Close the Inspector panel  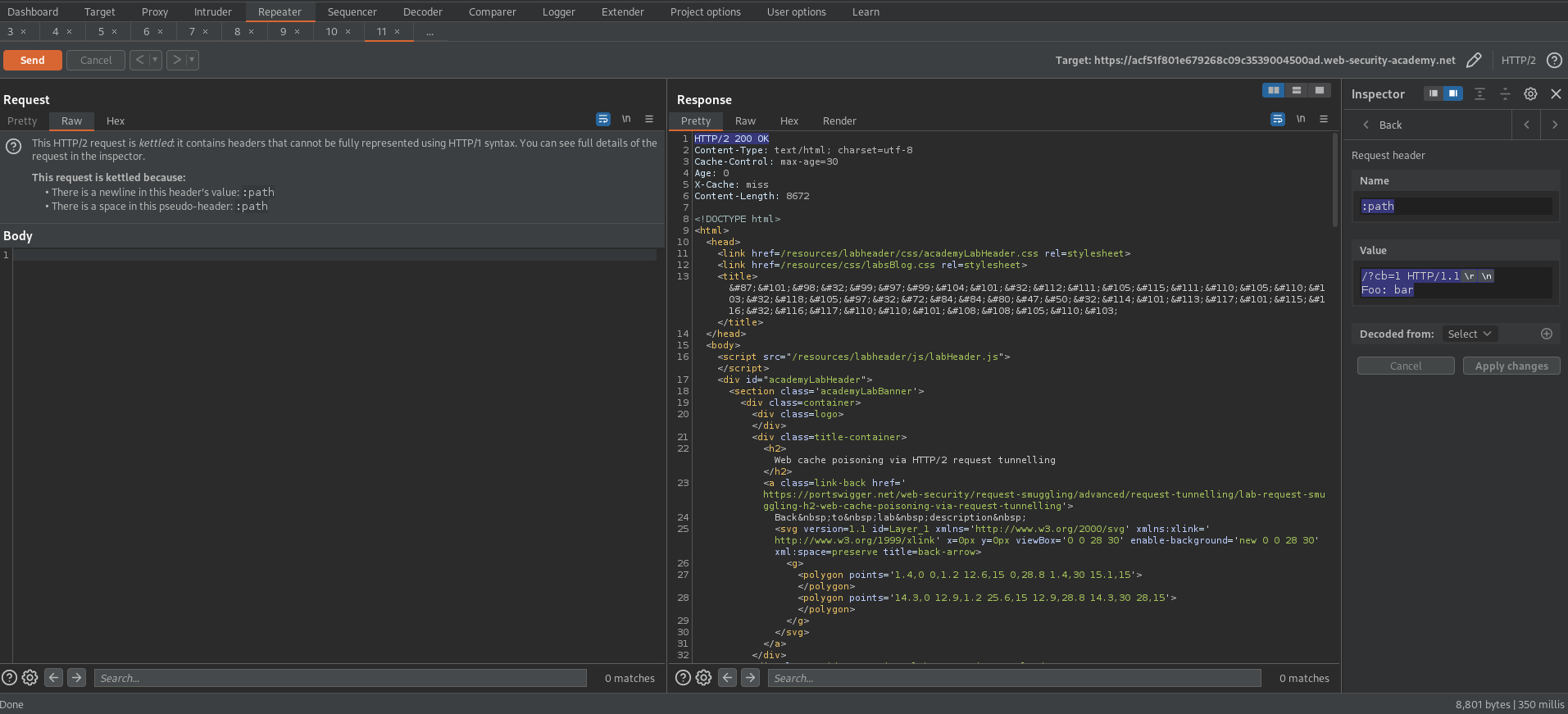pos(1556,93)
